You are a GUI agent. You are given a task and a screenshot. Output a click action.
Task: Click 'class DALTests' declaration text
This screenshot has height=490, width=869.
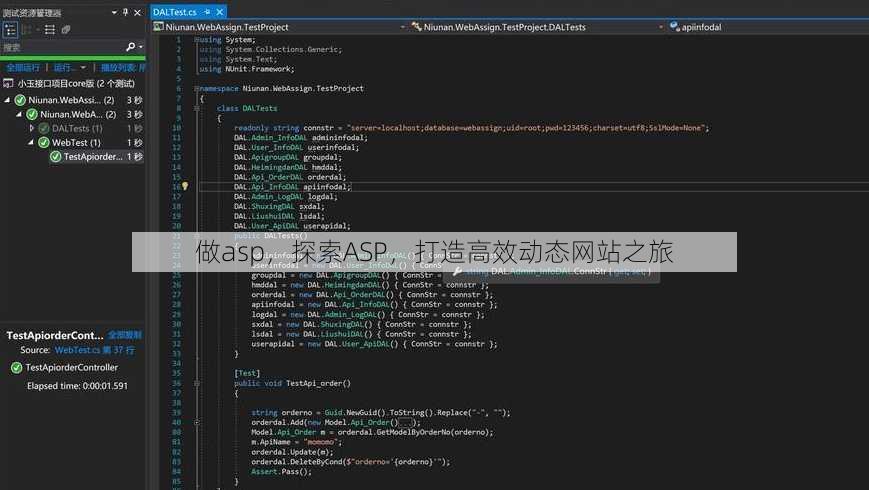tap(247, 108)
